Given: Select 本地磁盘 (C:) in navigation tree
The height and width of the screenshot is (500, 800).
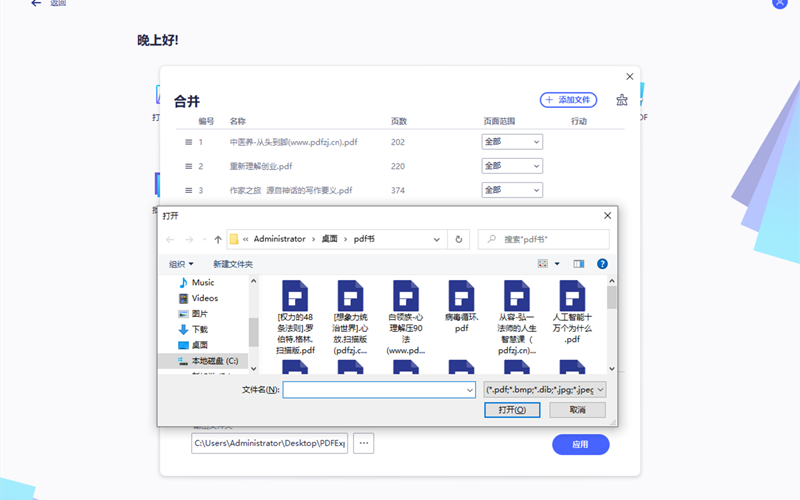Looking at the screenshot, I should click(210, 360).
